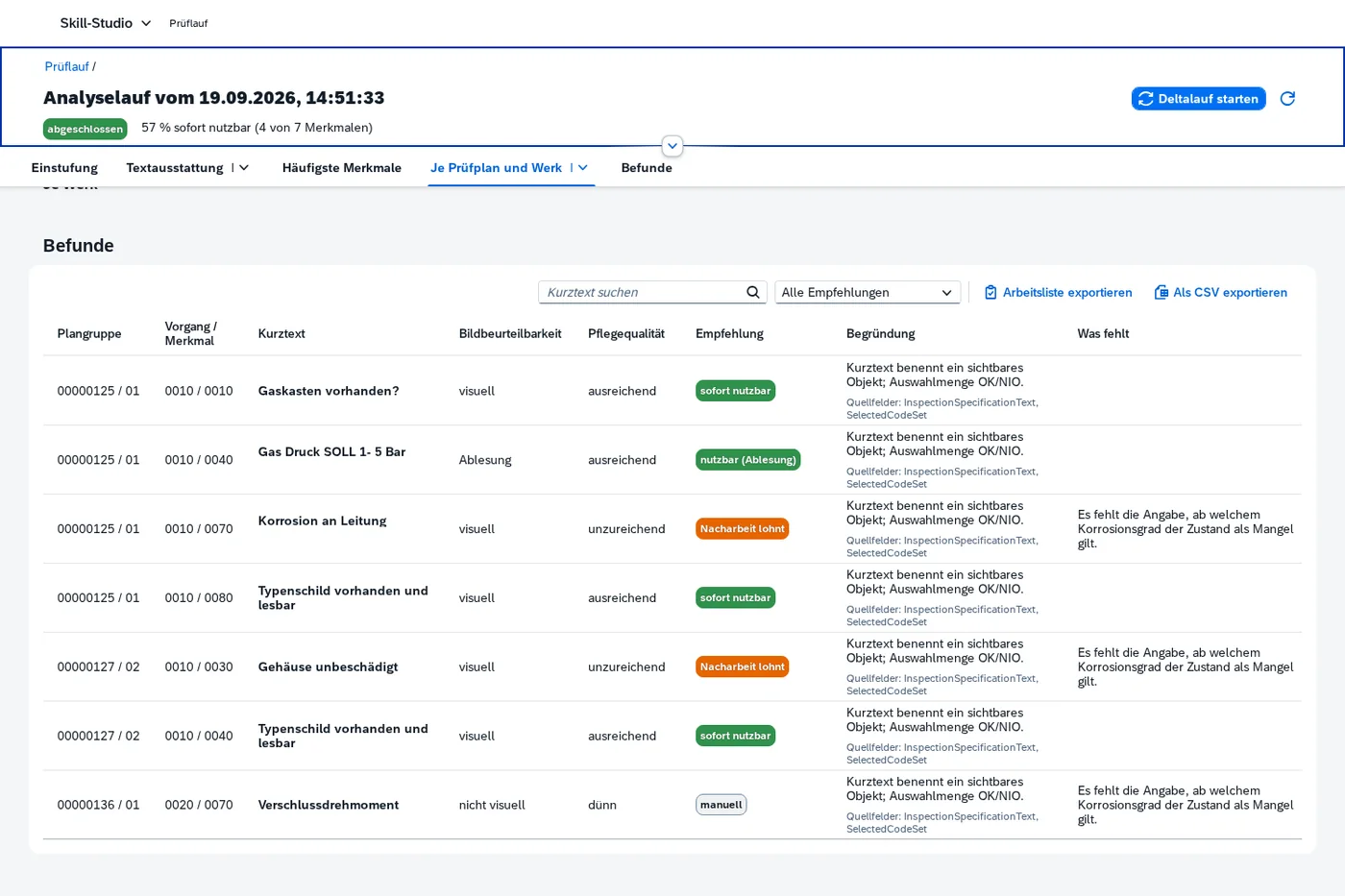Open the Befunde tab
The height and width of the screenshot is (896, 1345).
click(x=647, y=168)
